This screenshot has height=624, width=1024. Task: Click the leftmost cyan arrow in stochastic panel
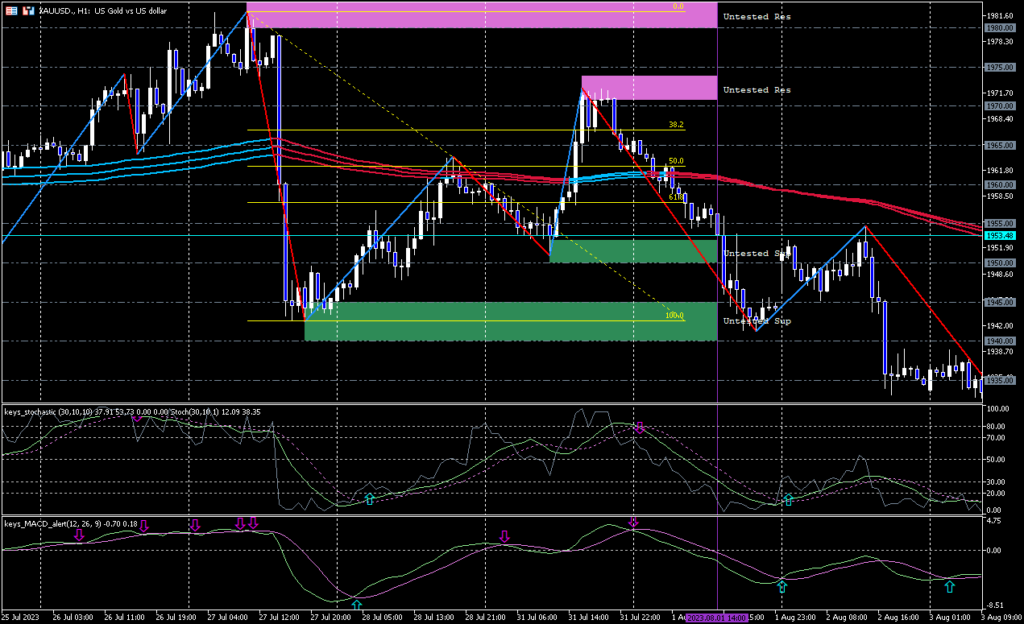369,498
